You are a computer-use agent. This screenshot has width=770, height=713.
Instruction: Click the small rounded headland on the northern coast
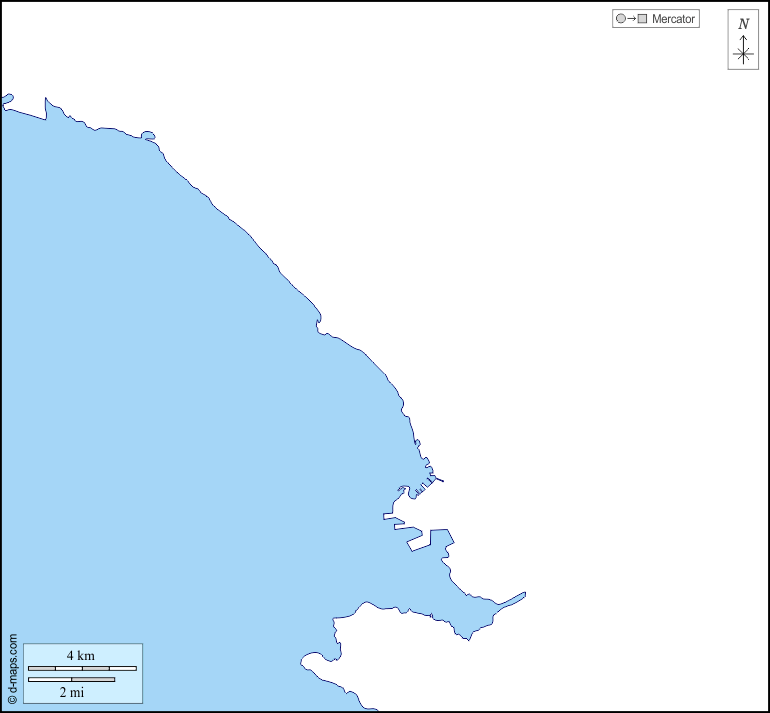[148, 135]
